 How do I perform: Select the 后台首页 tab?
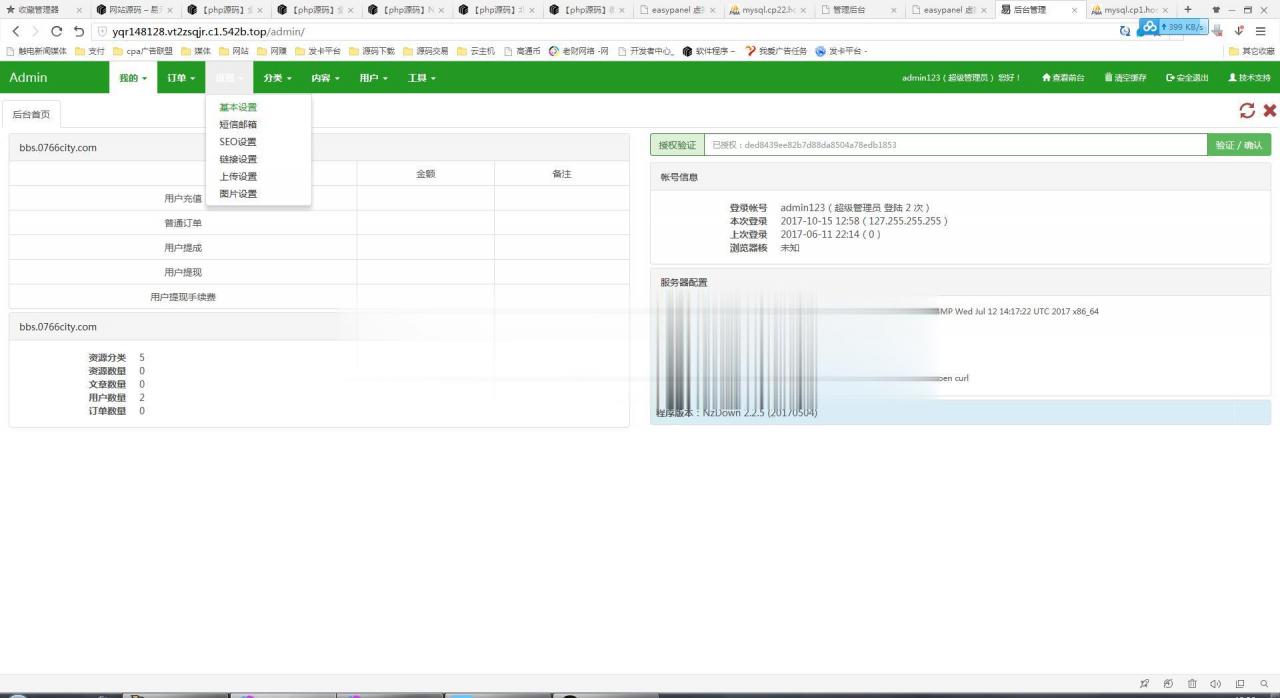tap(31, 114)
